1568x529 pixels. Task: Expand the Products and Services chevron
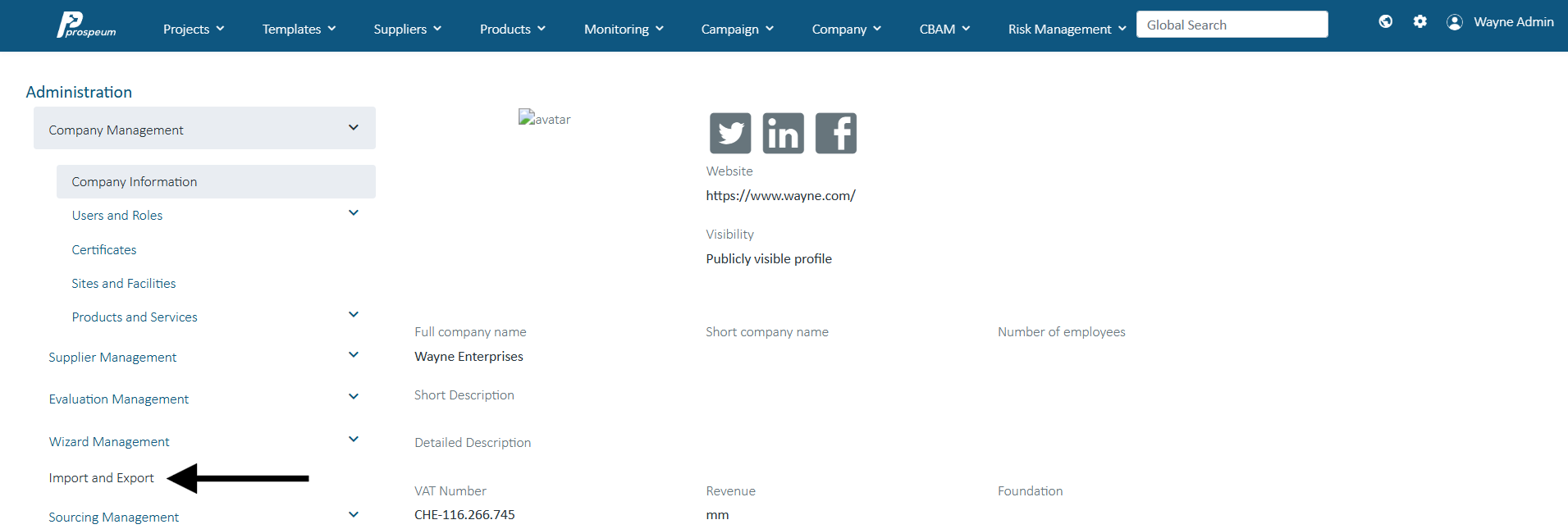coord(354,315)
